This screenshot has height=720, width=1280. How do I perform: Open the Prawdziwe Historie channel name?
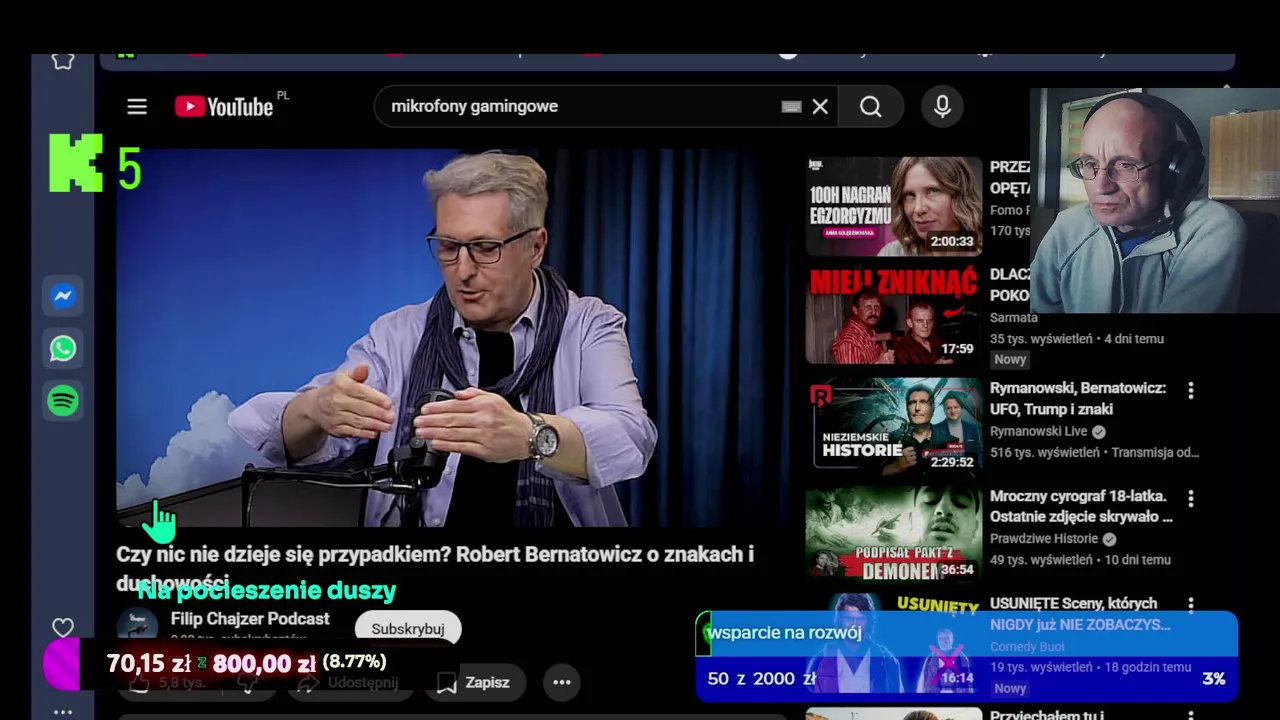click(1044, 539)
